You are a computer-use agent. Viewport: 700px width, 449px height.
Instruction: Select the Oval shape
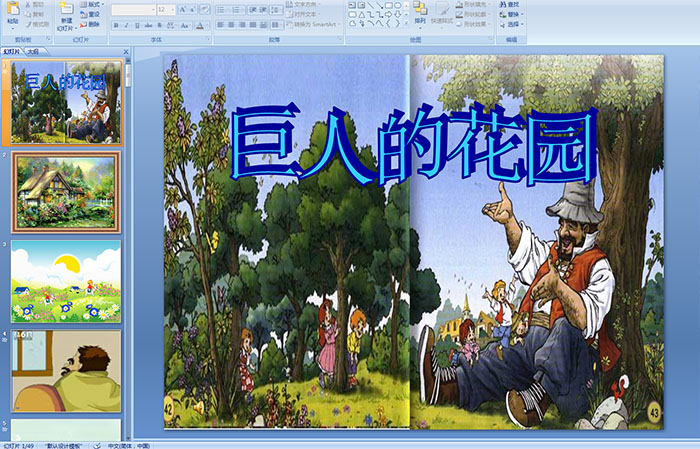pos(398,5)
